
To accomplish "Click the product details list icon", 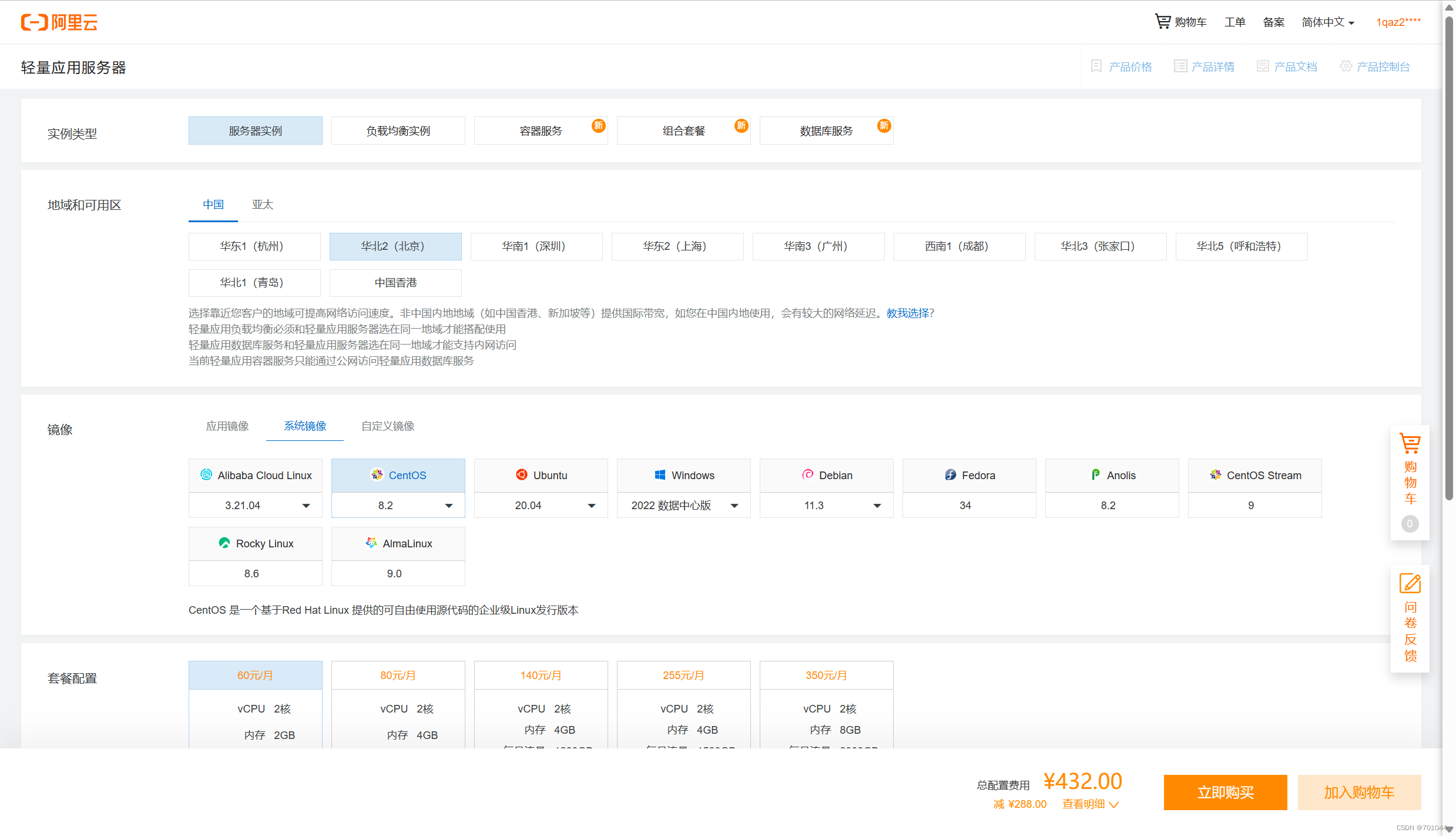I will point(1180,66).
